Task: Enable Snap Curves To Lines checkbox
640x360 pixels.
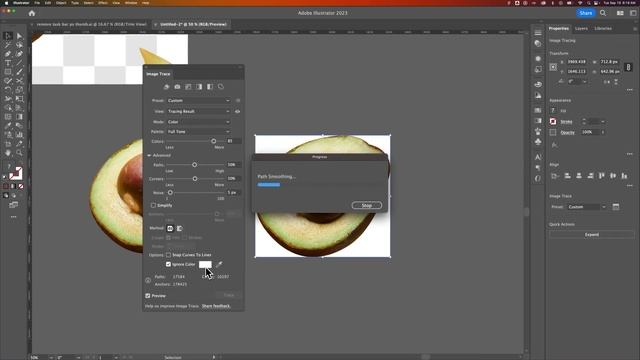Action: click(168, 255)
